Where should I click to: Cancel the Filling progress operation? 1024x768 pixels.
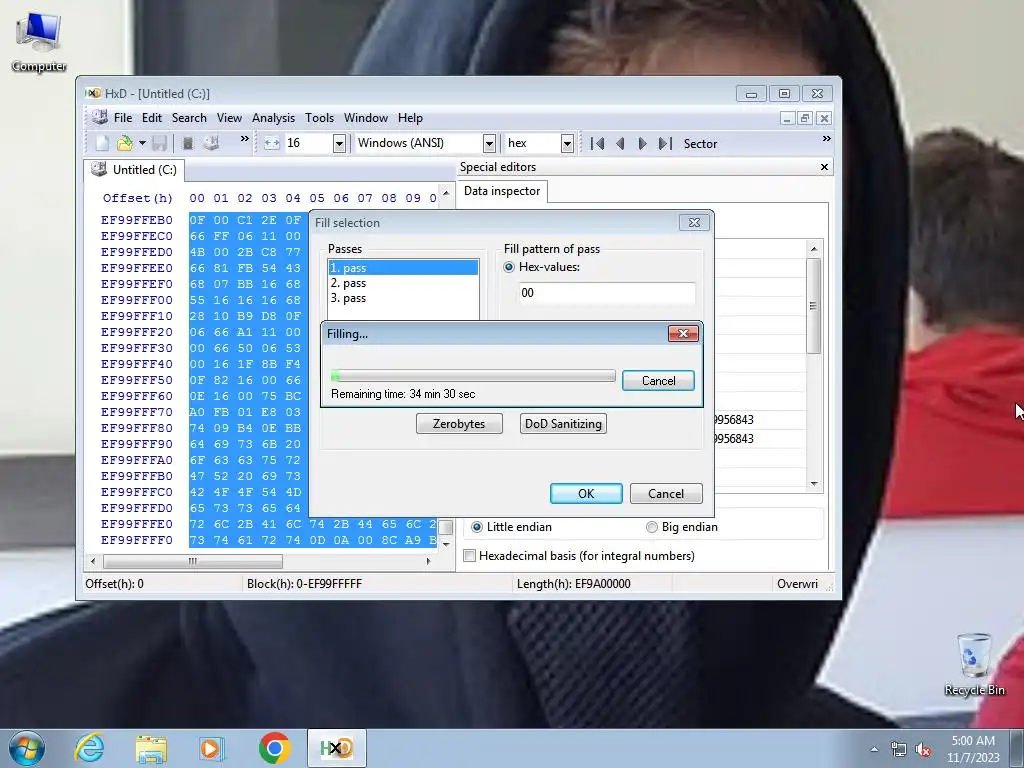pyautogui.click(x=658, y=381)
